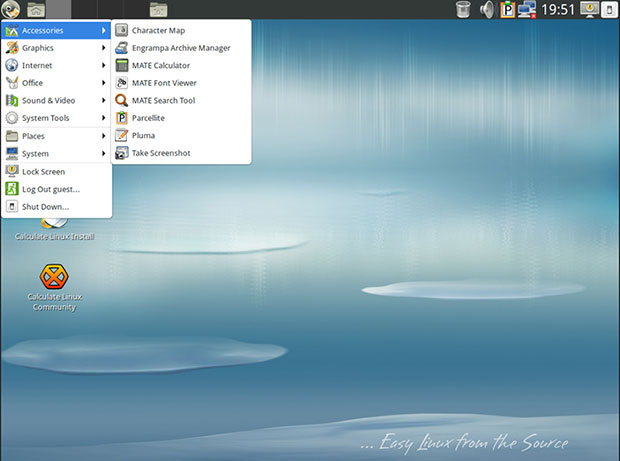620x461 pixels.
Task: Expand the Graphics submenu arrow
Action: (x=104, y=48)
